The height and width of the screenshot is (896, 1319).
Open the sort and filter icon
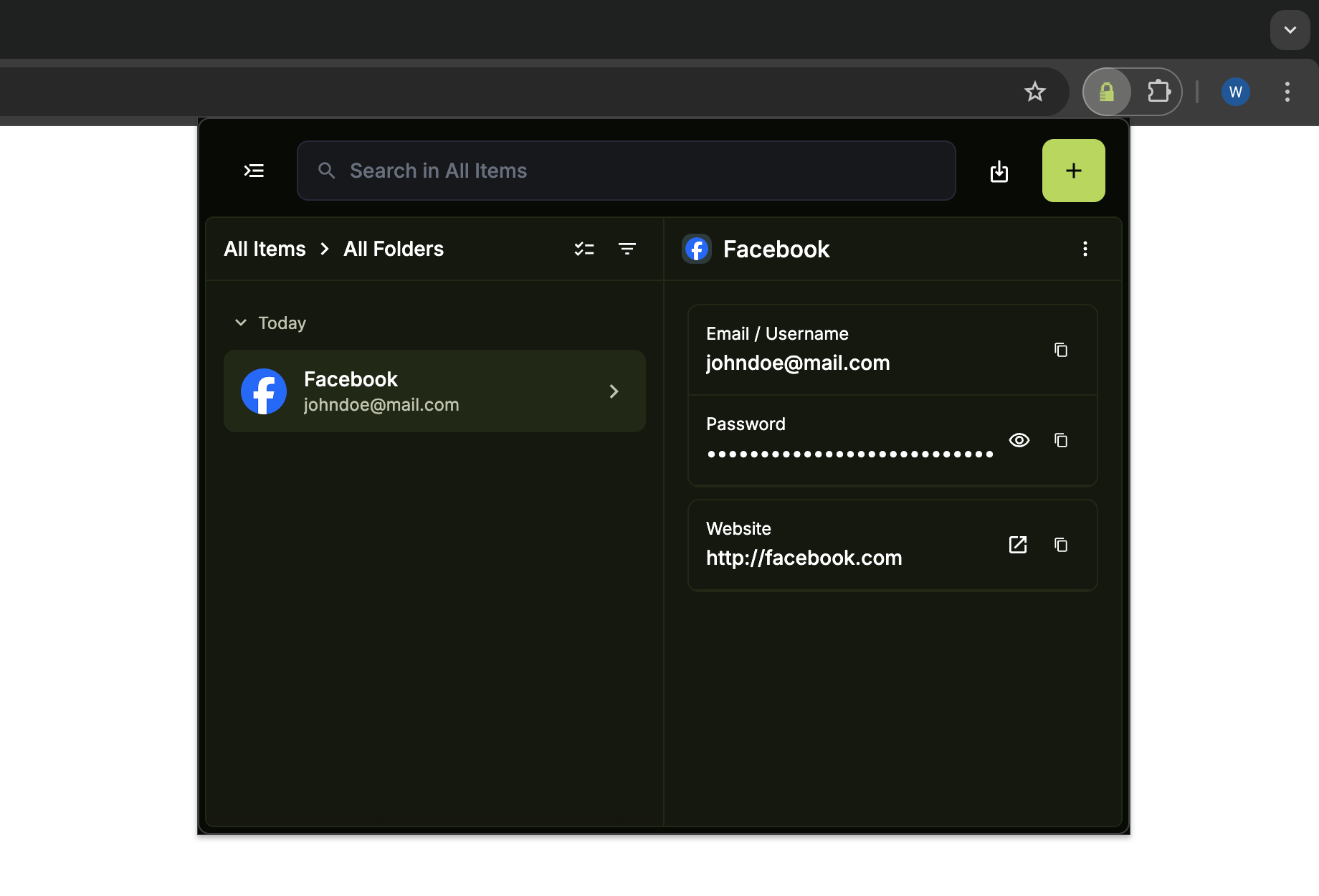coord(627,249)
